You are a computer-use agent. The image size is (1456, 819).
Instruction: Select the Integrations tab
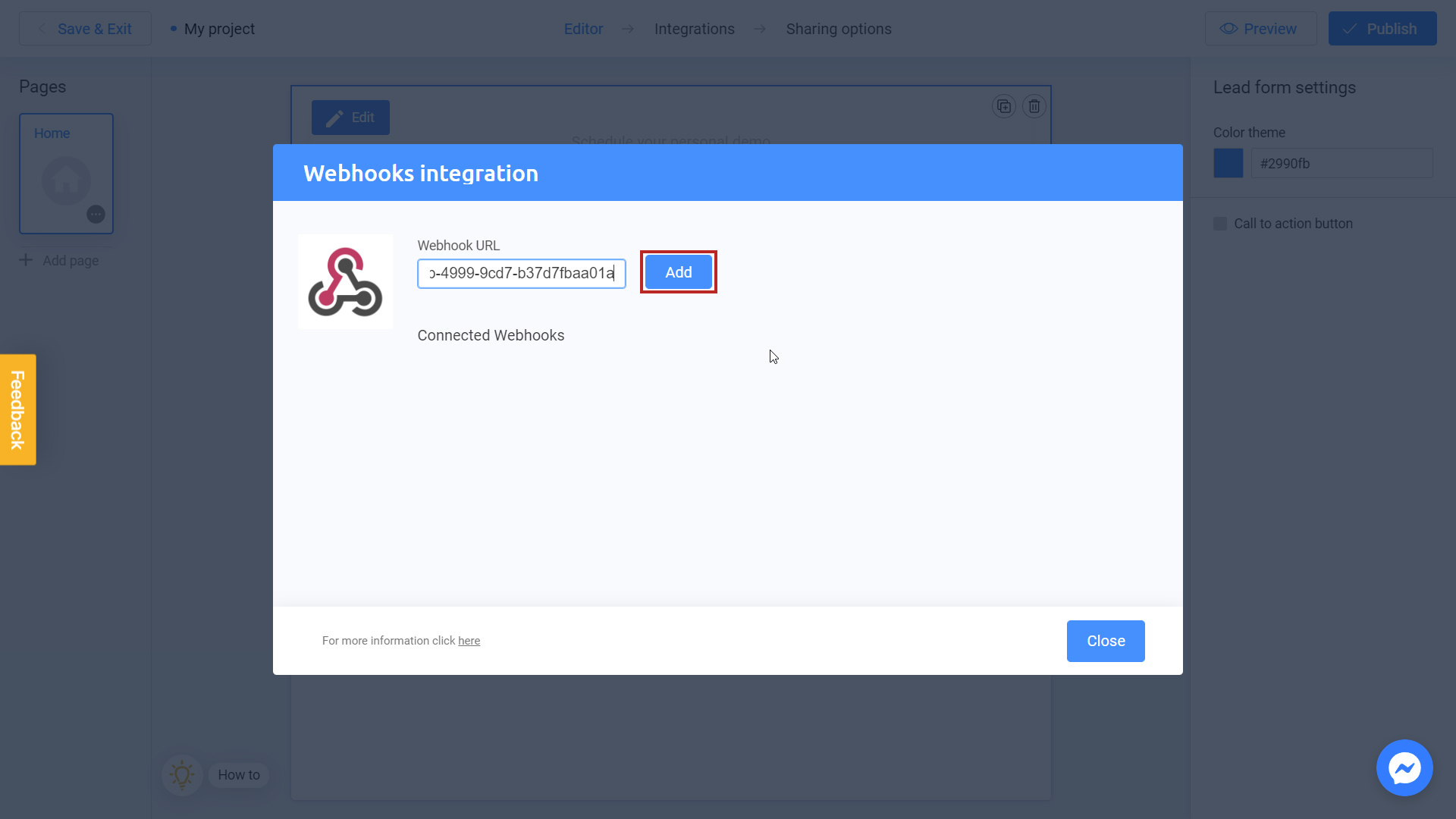point(693,29)
